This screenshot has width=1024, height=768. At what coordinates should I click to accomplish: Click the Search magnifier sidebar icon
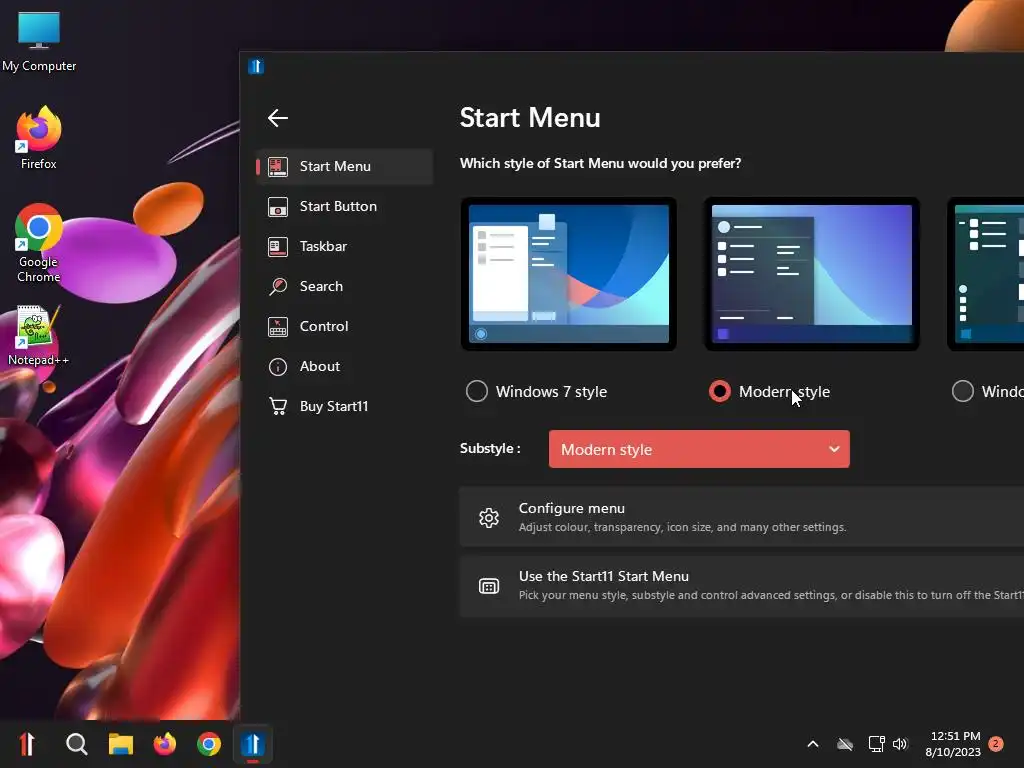[x=278, y=287]
